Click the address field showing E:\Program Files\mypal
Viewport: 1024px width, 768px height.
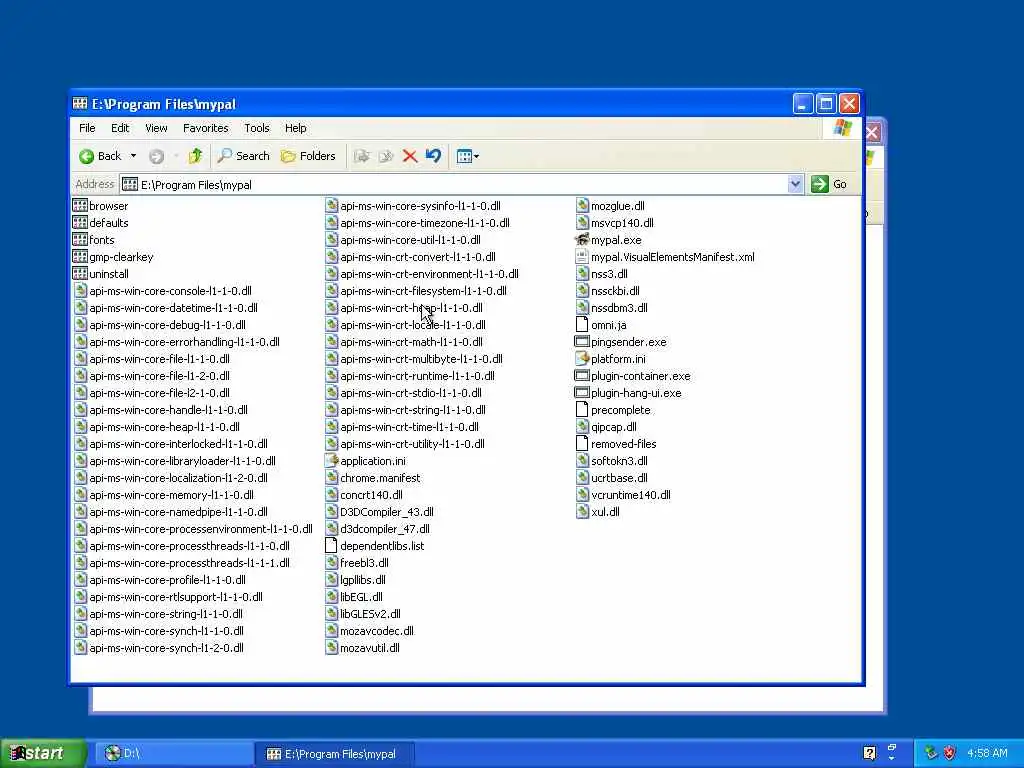point(454,185)
